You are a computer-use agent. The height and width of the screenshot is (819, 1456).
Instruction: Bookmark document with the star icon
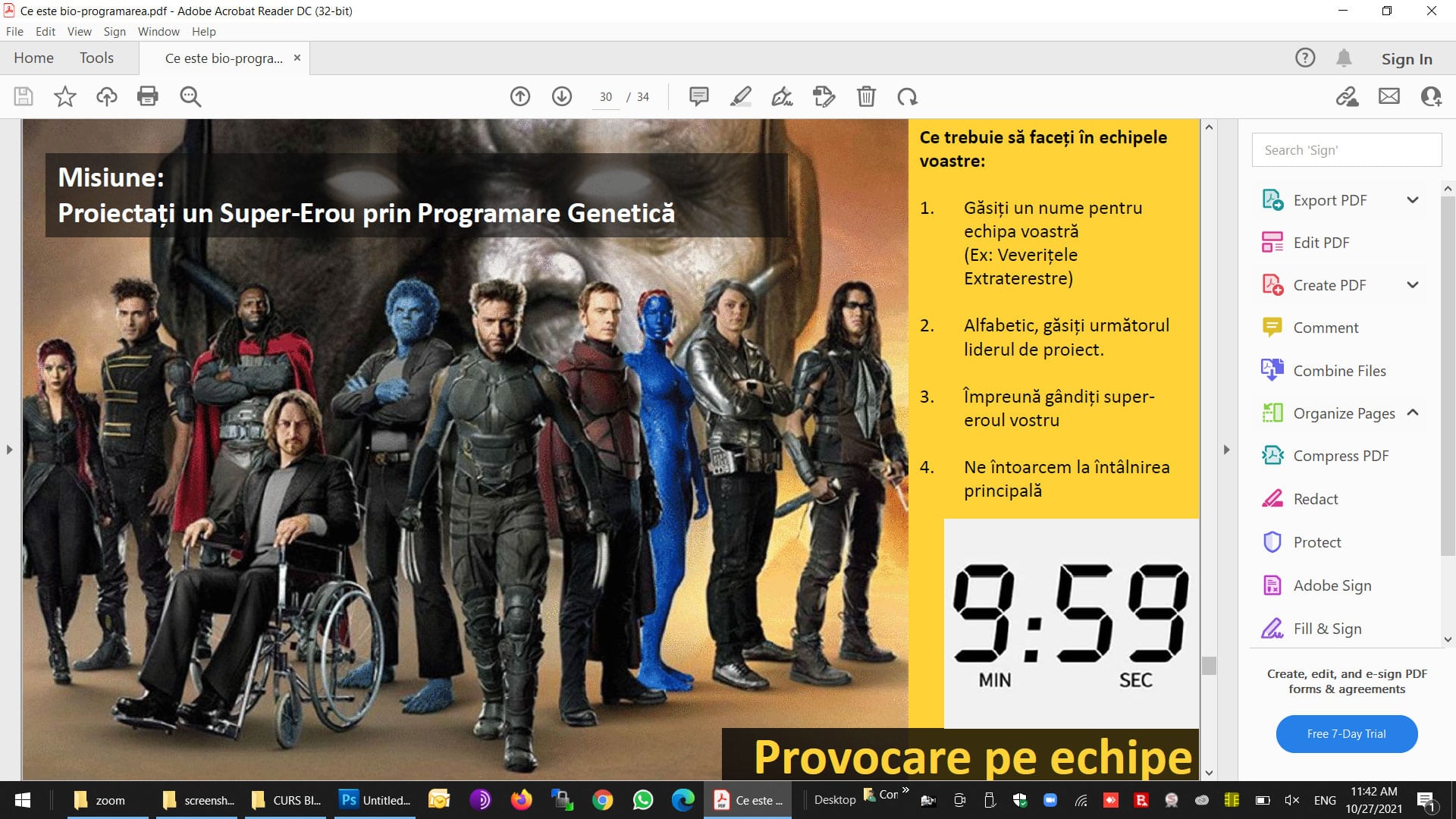[x=65, y=96]
